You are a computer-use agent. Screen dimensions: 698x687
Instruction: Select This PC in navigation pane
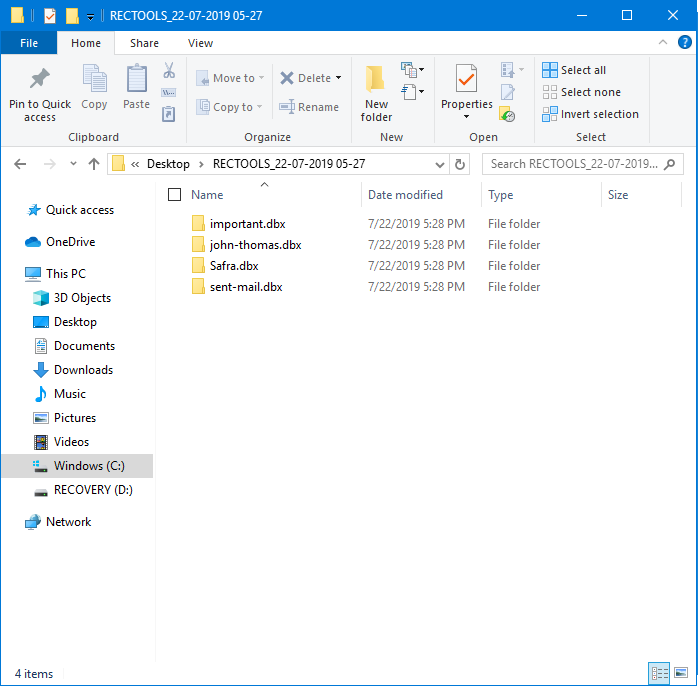pyautogui.click(x=65, y=274)
